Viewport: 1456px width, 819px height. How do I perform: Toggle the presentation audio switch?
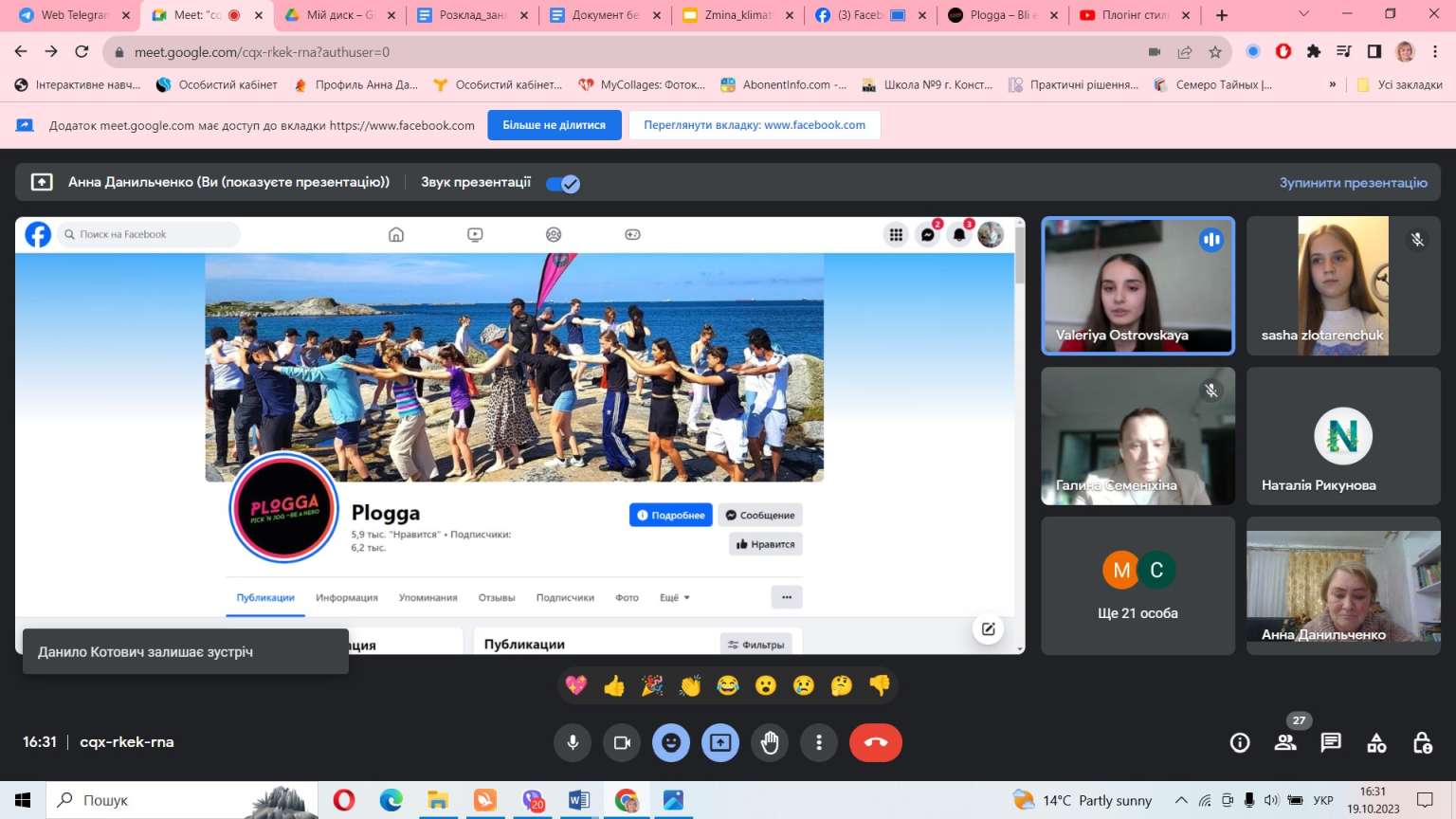tap(563, 183)
